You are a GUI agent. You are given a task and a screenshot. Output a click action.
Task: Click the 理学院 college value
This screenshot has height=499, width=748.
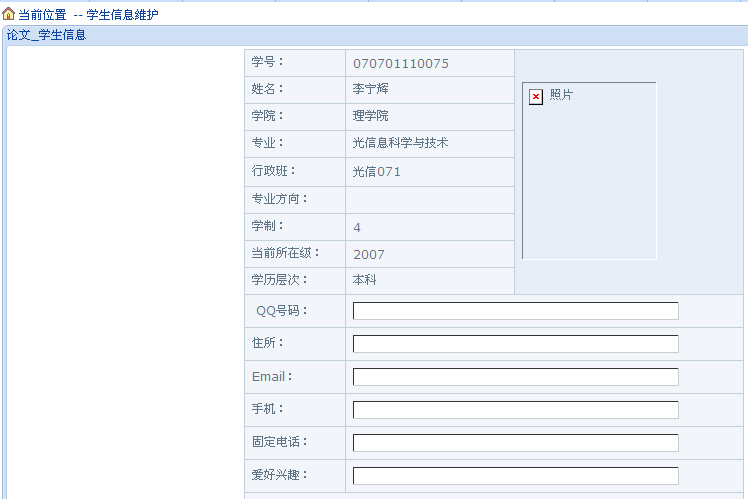pyautogui.click(x=370, y=116)
